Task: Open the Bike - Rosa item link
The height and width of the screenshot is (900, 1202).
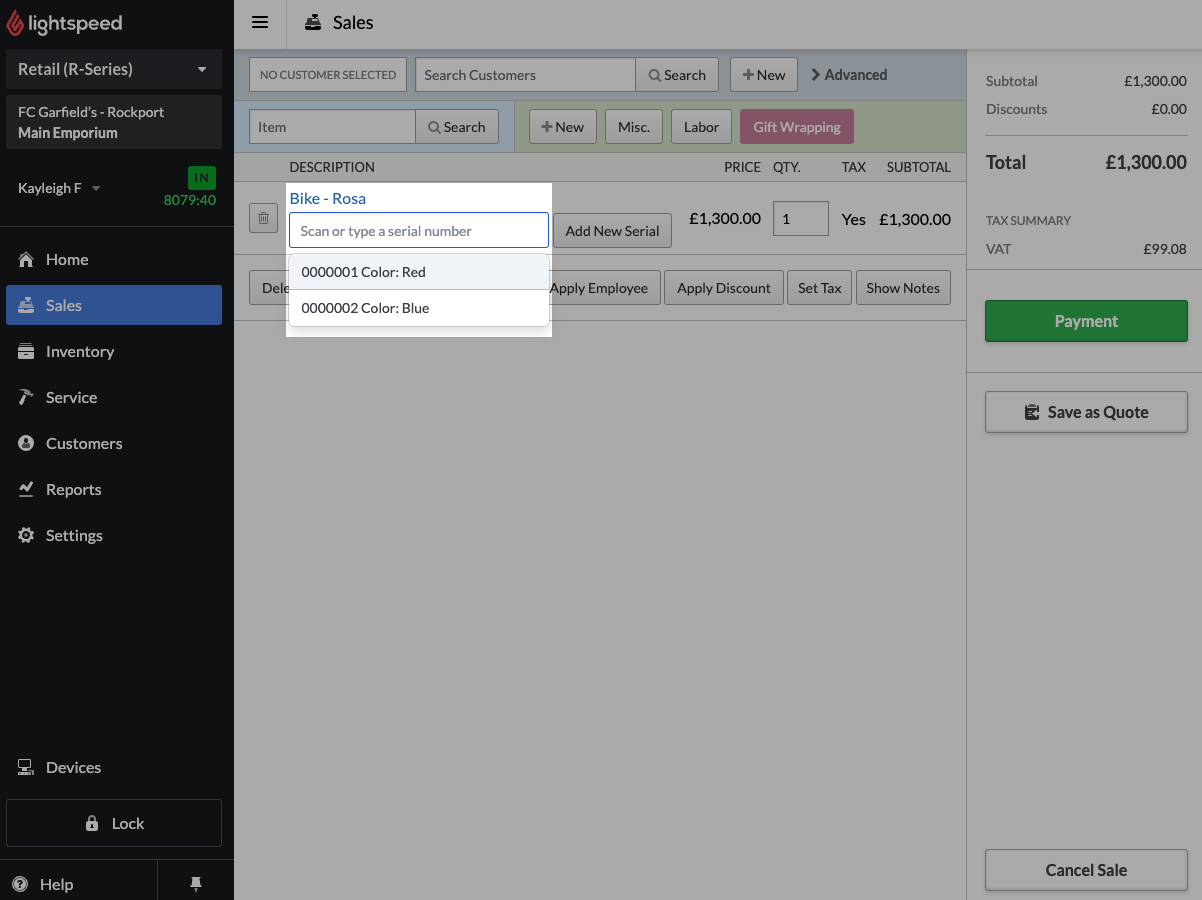Action: pos(328,198)
